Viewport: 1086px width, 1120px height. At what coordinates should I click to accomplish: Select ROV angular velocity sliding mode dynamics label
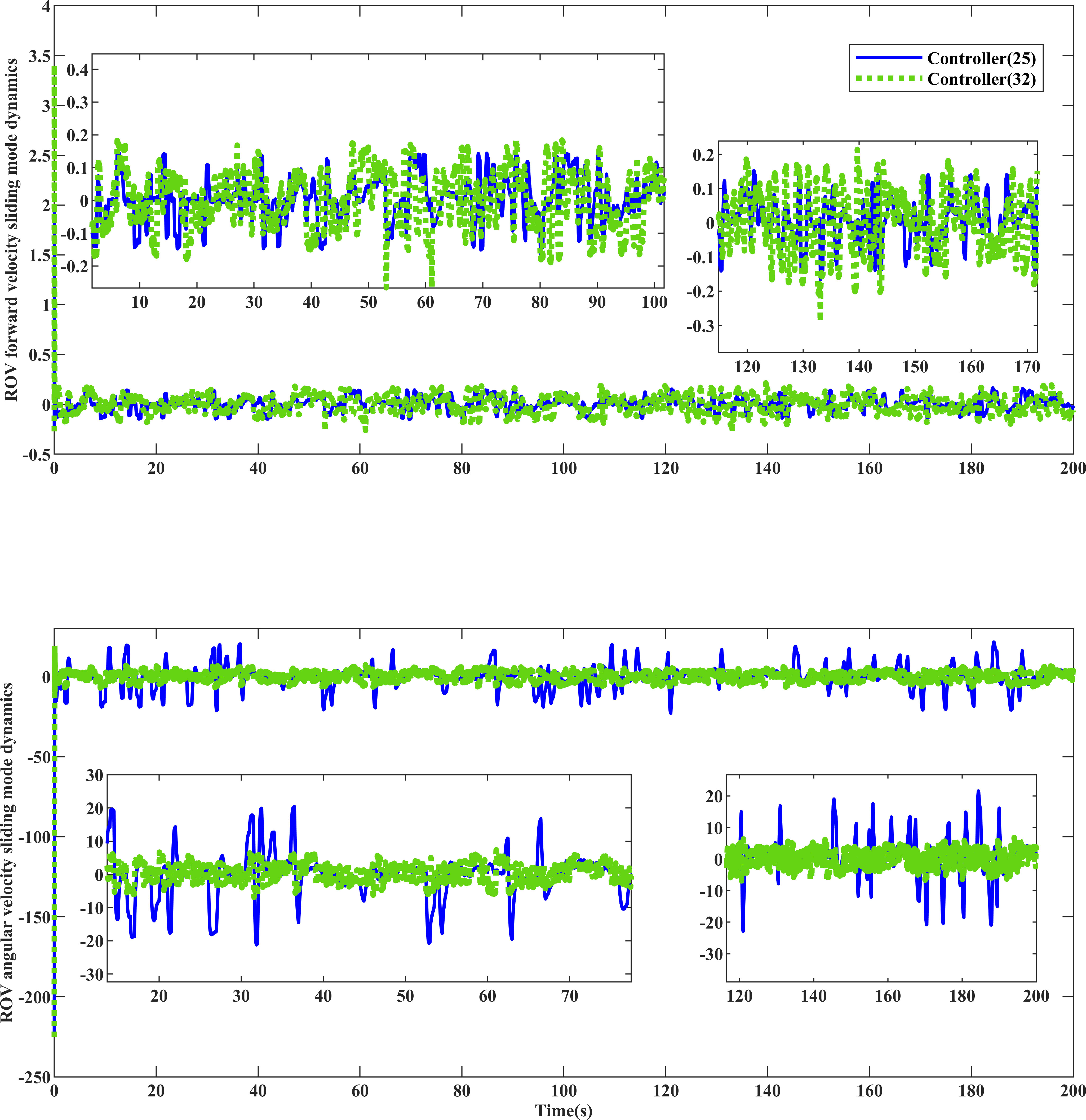[7, 853]
